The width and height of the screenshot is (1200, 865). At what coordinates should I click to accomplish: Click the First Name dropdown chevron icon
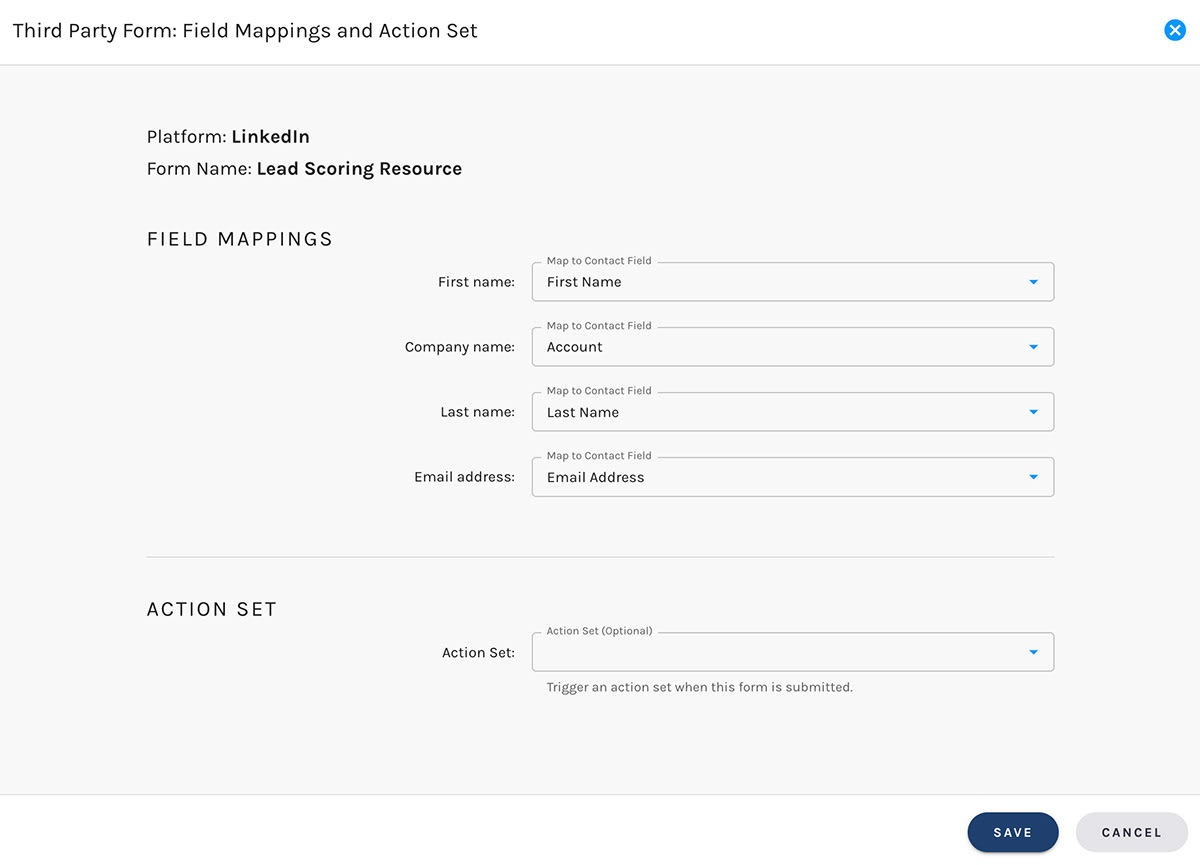coord(1033,282)
